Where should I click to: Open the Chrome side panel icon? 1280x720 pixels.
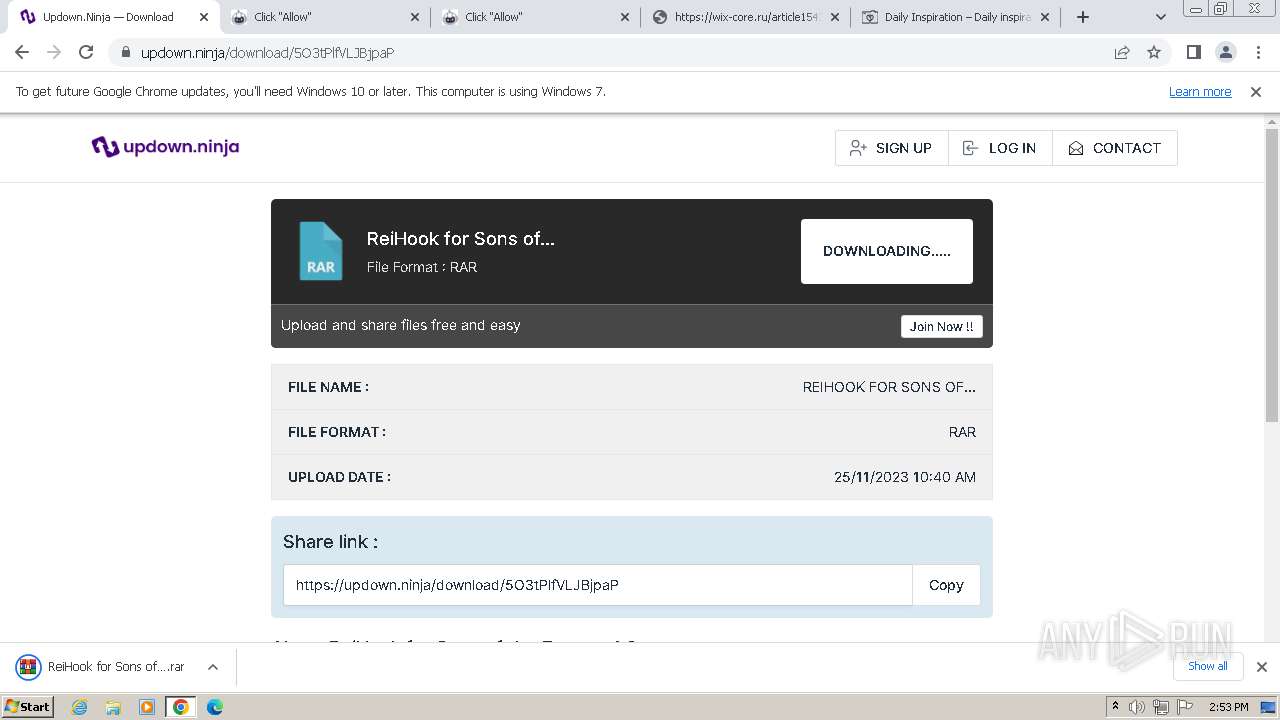coord(1194,53)
